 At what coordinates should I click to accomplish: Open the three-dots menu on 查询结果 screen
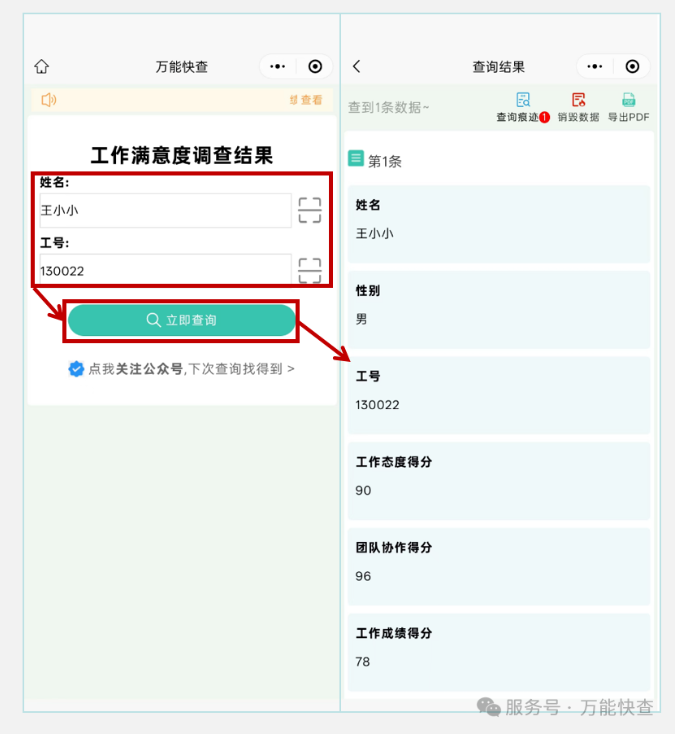click(x=594, y=67)
